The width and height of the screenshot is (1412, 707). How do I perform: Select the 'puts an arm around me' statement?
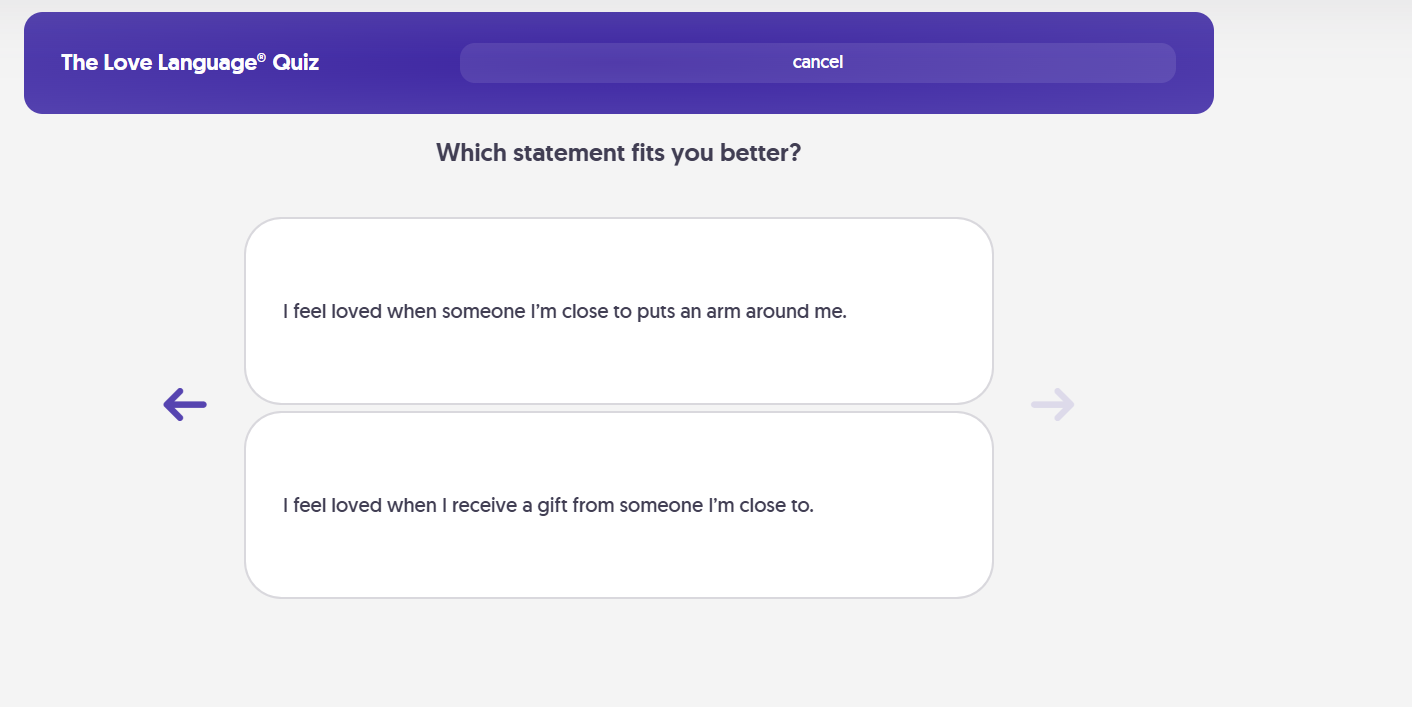618,311
